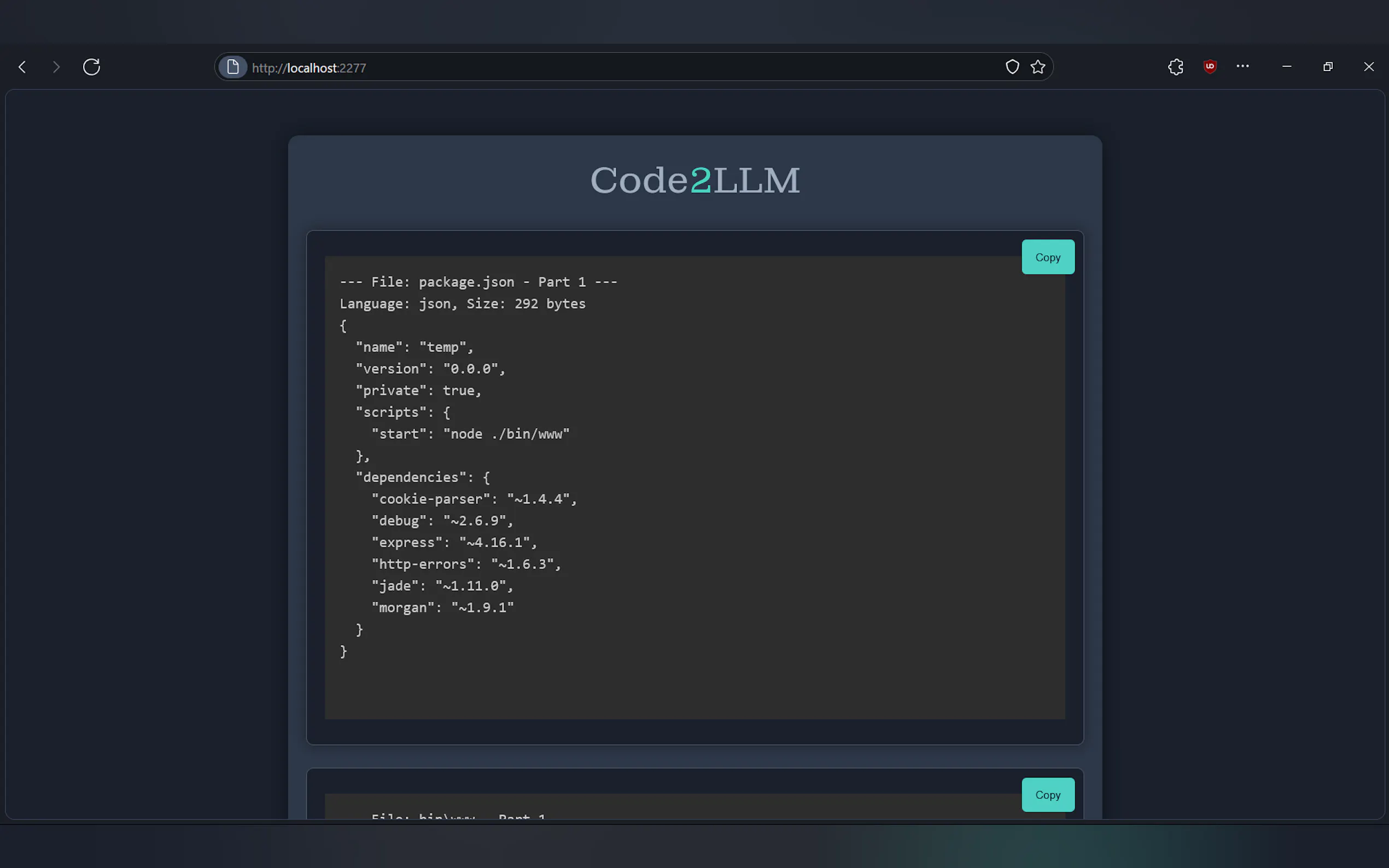Click the Language and Size info line
The image size is (1389, 868).
point(462,304)
